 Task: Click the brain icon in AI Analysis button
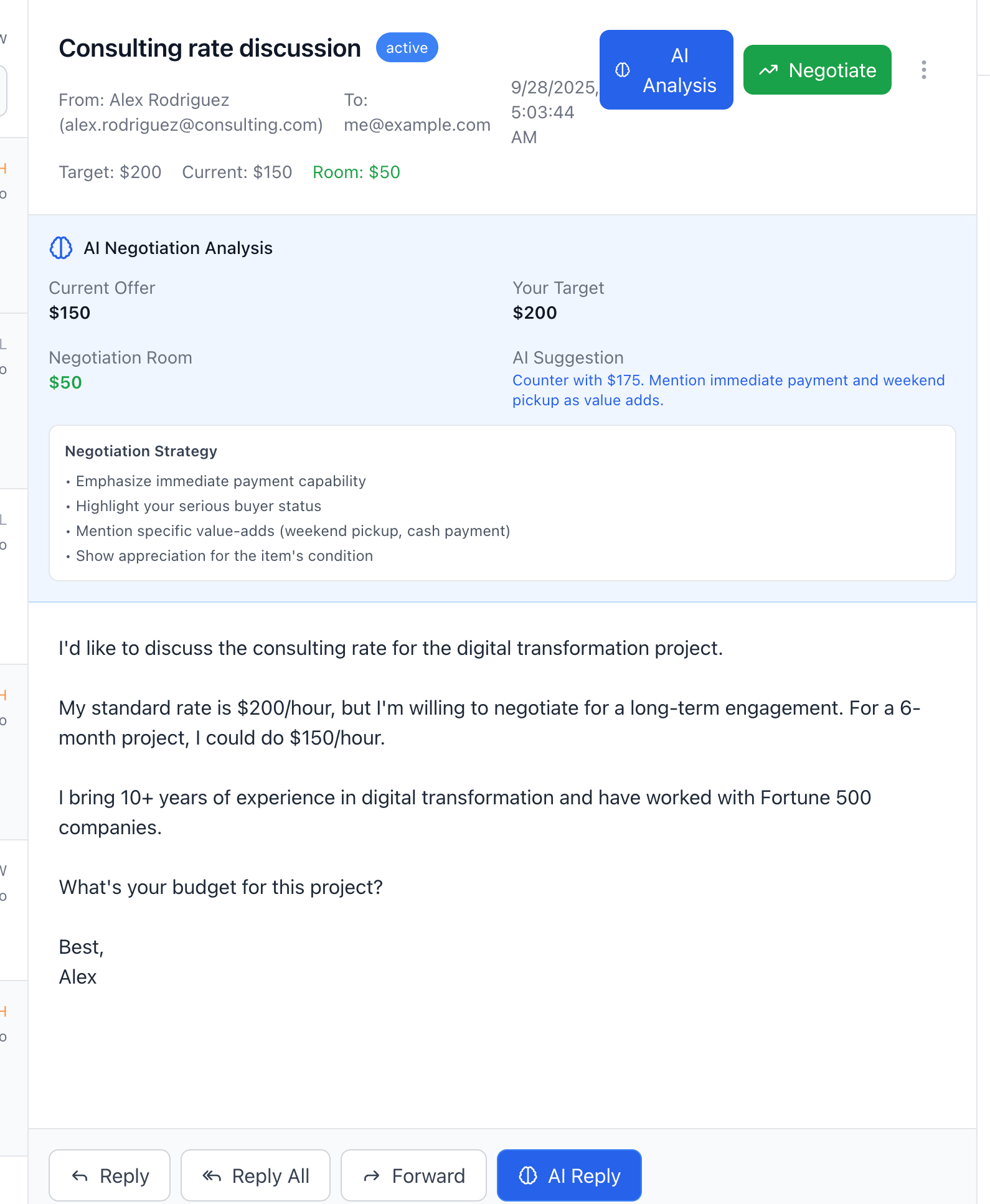click(623, 70)
